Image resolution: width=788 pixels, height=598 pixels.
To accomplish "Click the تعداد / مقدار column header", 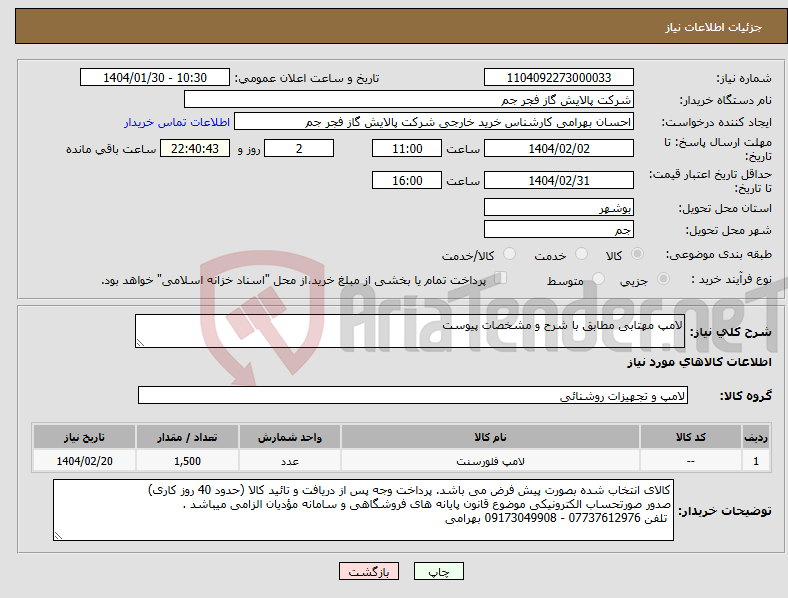I will click(x=187, y=437).
